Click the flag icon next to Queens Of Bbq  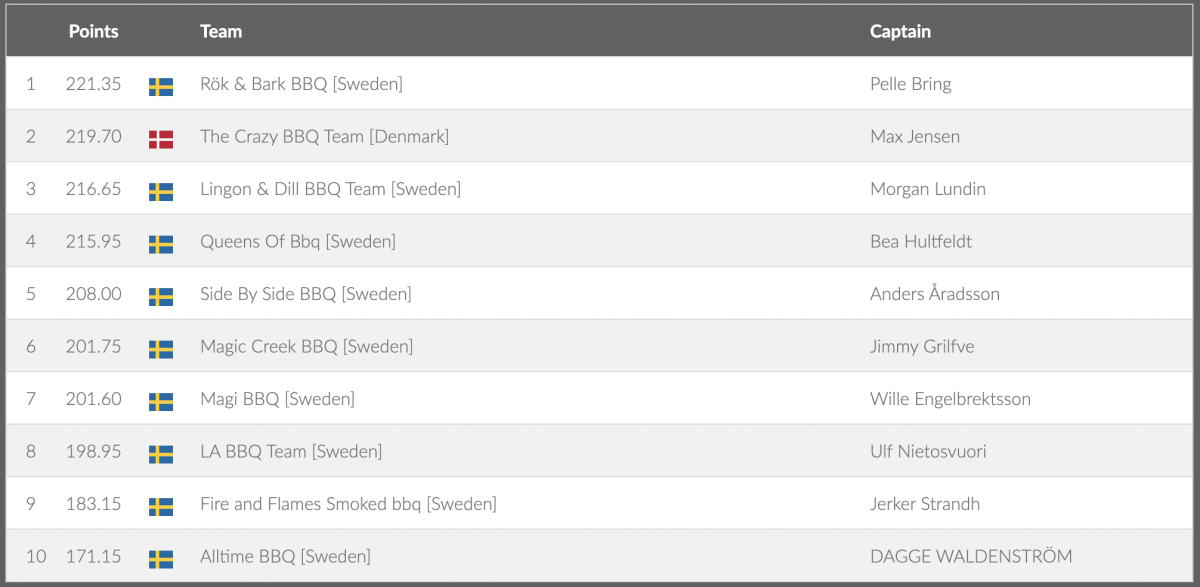pos(161,244)
